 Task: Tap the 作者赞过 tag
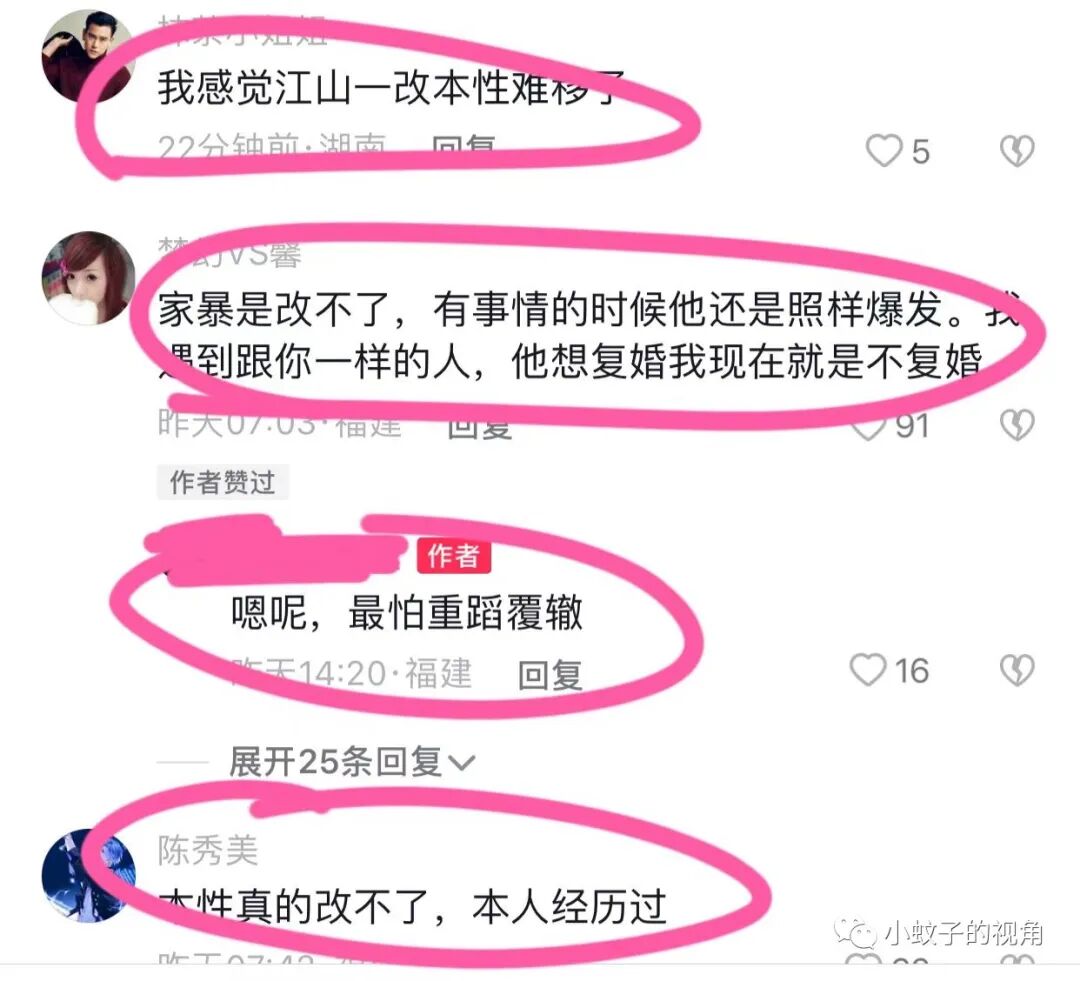point(222,482)
